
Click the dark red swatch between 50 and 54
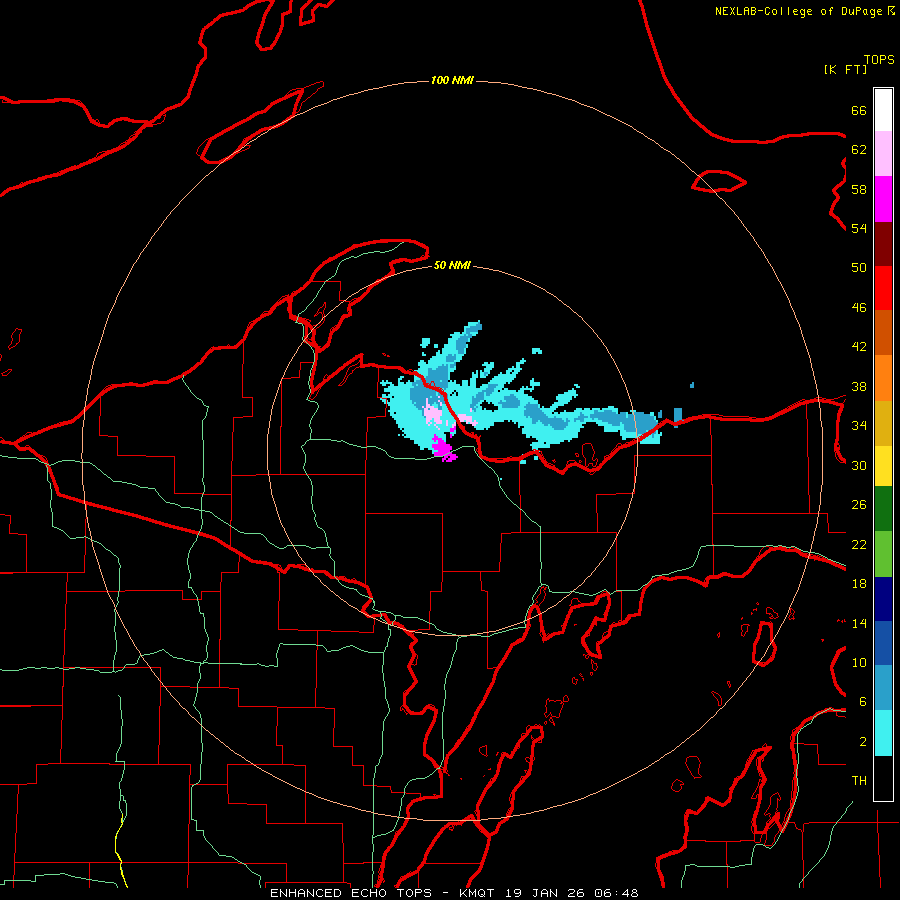(883, 244)
